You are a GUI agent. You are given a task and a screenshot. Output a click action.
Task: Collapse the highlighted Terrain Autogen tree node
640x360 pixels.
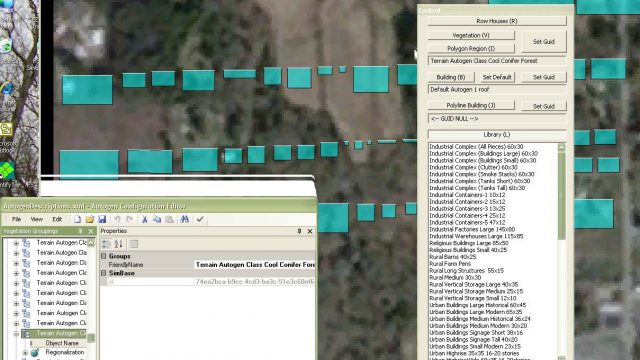click(x=16, y=333)
